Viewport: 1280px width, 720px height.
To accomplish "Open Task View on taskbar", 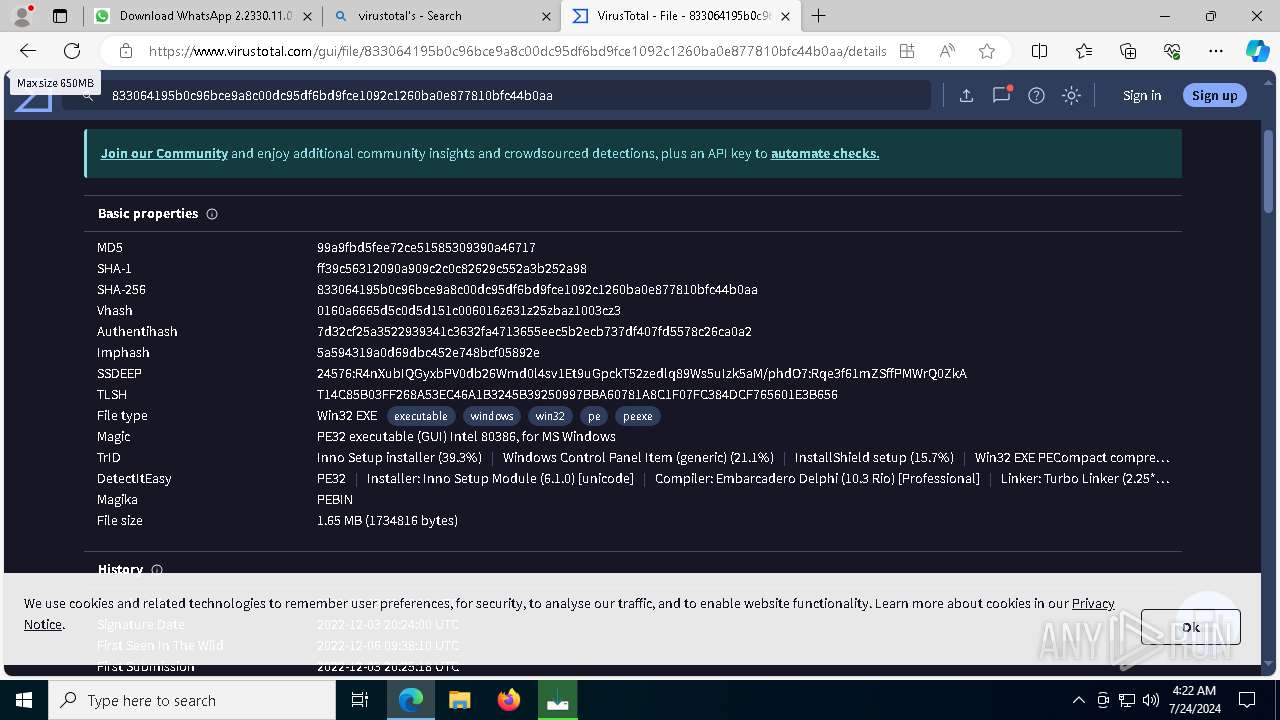I will (x=361, y=700).
